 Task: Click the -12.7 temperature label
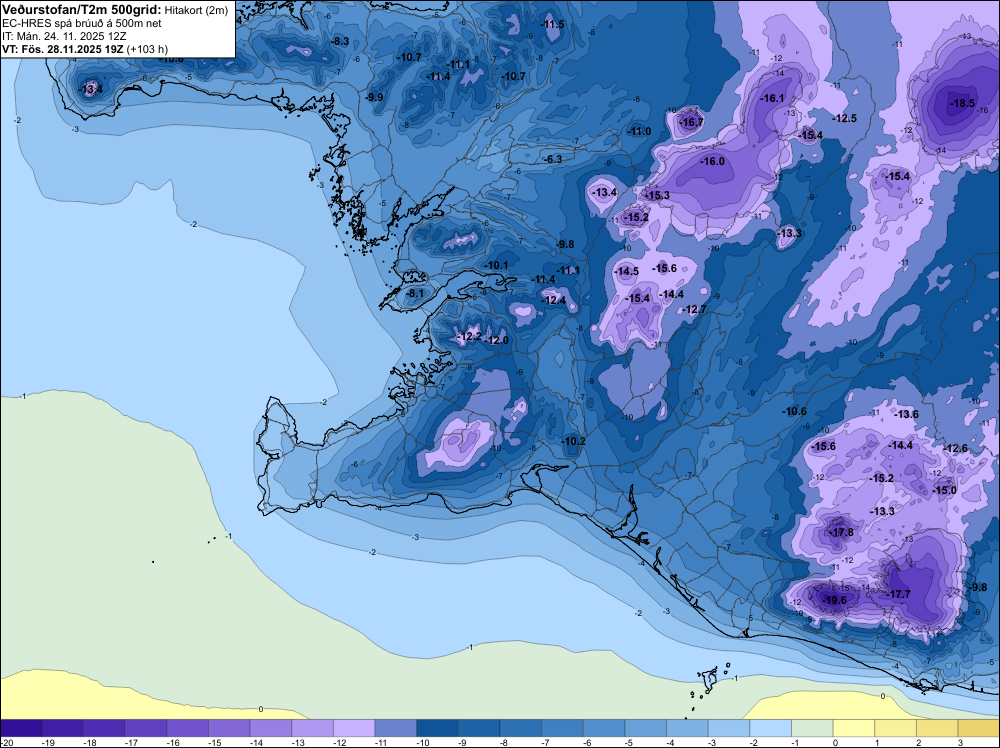[x=695, y=310]
